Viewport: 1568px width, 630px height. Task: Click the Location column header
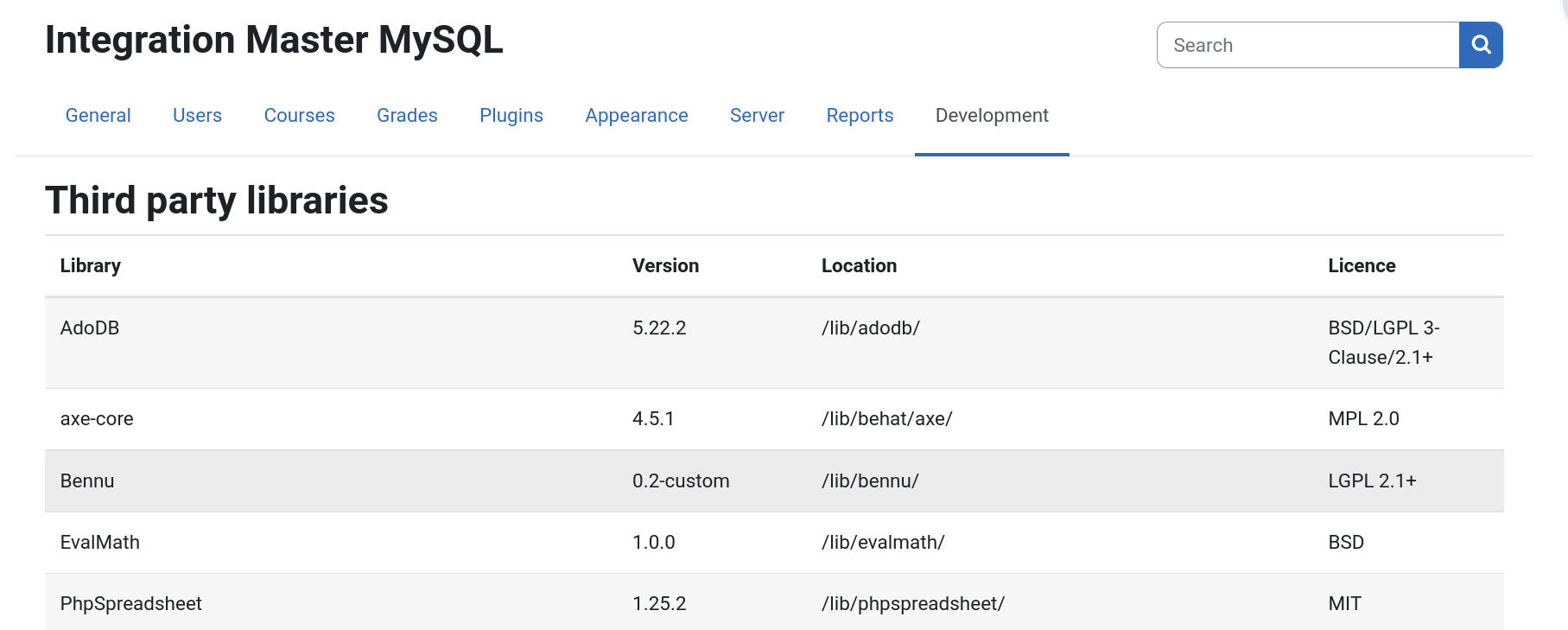pyautogui.click(x=859, y=265)
